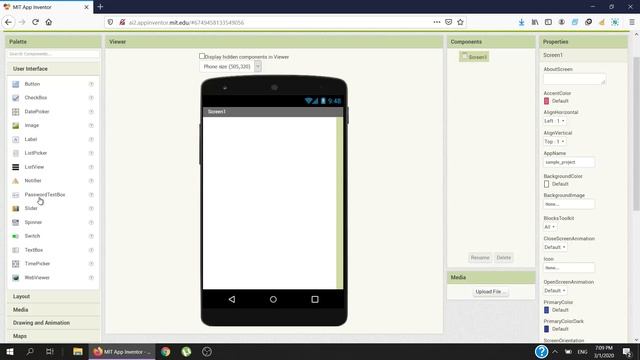640x360 pixels.
Task: Expand Drawing and Animation palette section
Action: (x=53, y=322)
